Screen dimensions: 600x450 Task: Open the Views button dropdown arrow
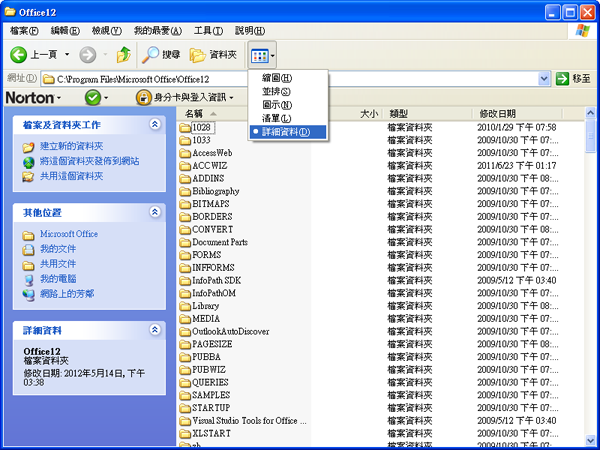(272, 56)
